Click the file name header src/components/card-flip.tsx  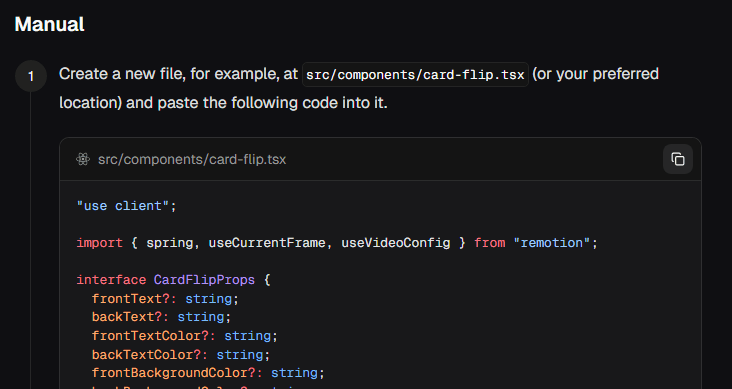coord(192,160)
